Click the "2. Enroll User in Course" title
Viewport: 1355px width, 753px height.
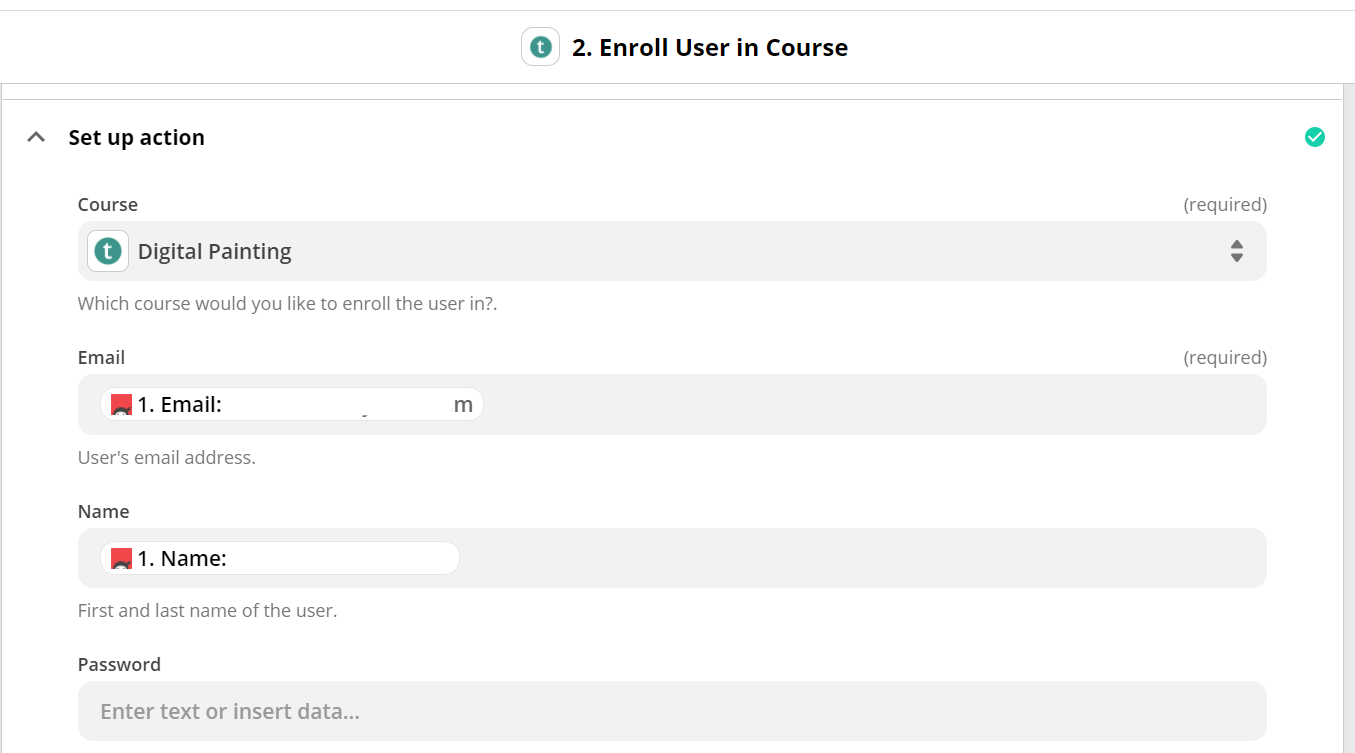click(709, 48)
